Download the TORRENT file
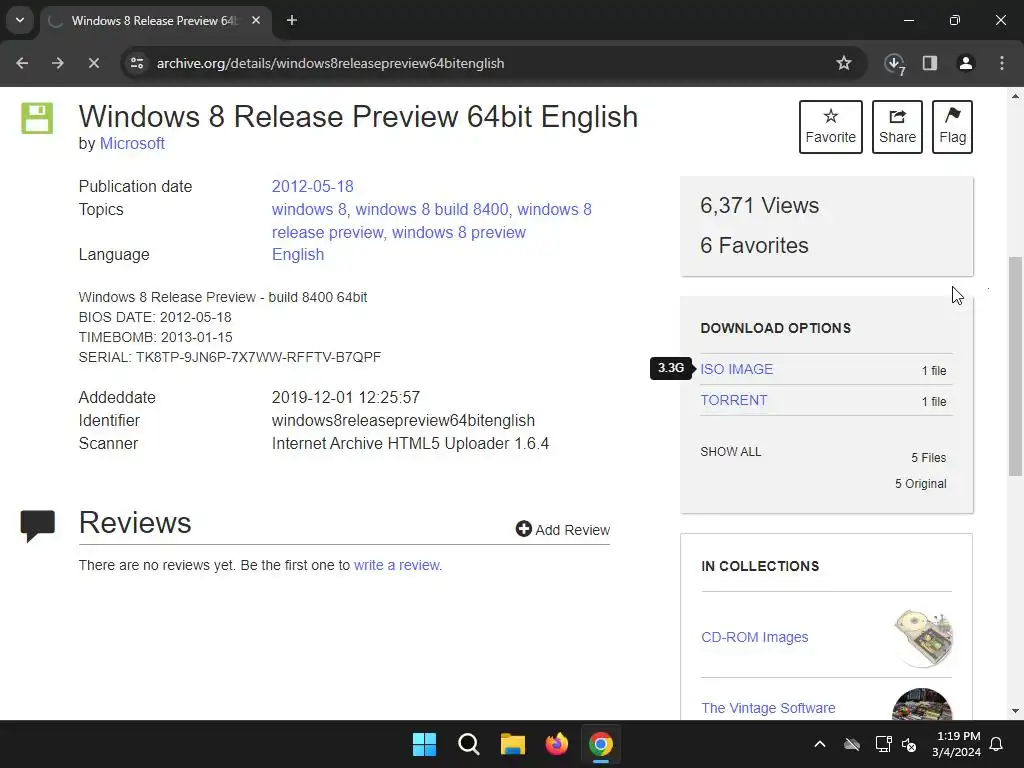Image resolution: width=1024 pixels, height=768 pixels. point(734,400)
